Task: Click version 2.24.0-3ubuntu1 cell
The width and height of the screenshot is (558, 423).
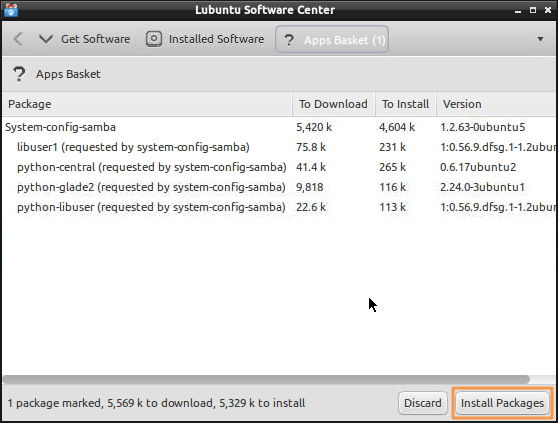Action: [x=483, y=187]
